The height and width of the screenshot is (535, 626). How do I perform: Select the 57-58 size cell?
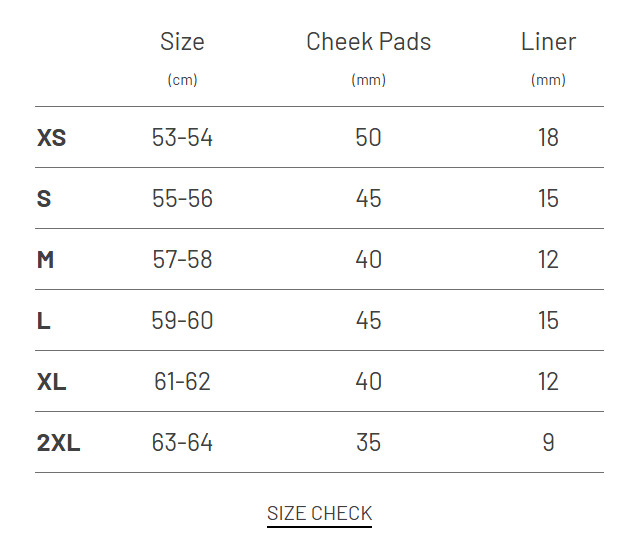[x=182, y=259]
